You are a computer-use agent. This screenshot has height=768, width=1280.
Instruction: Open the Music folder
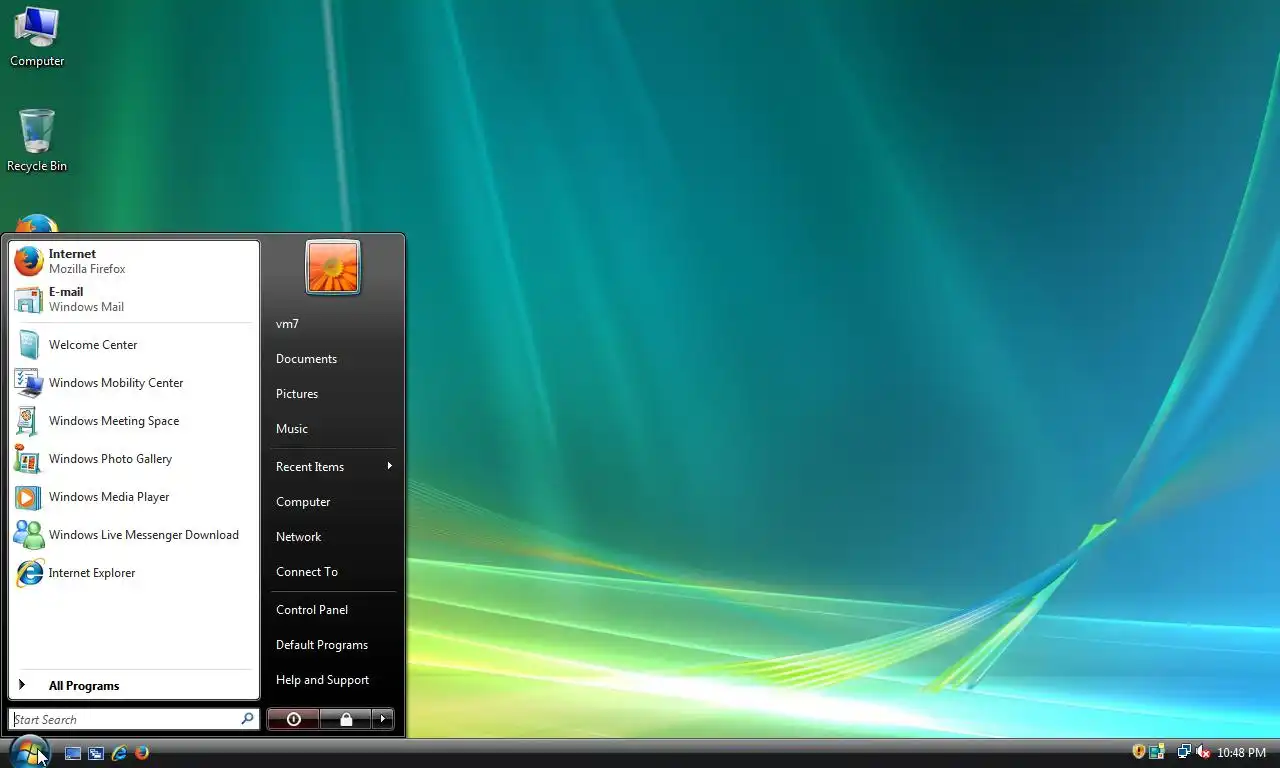tap(333, 429)
